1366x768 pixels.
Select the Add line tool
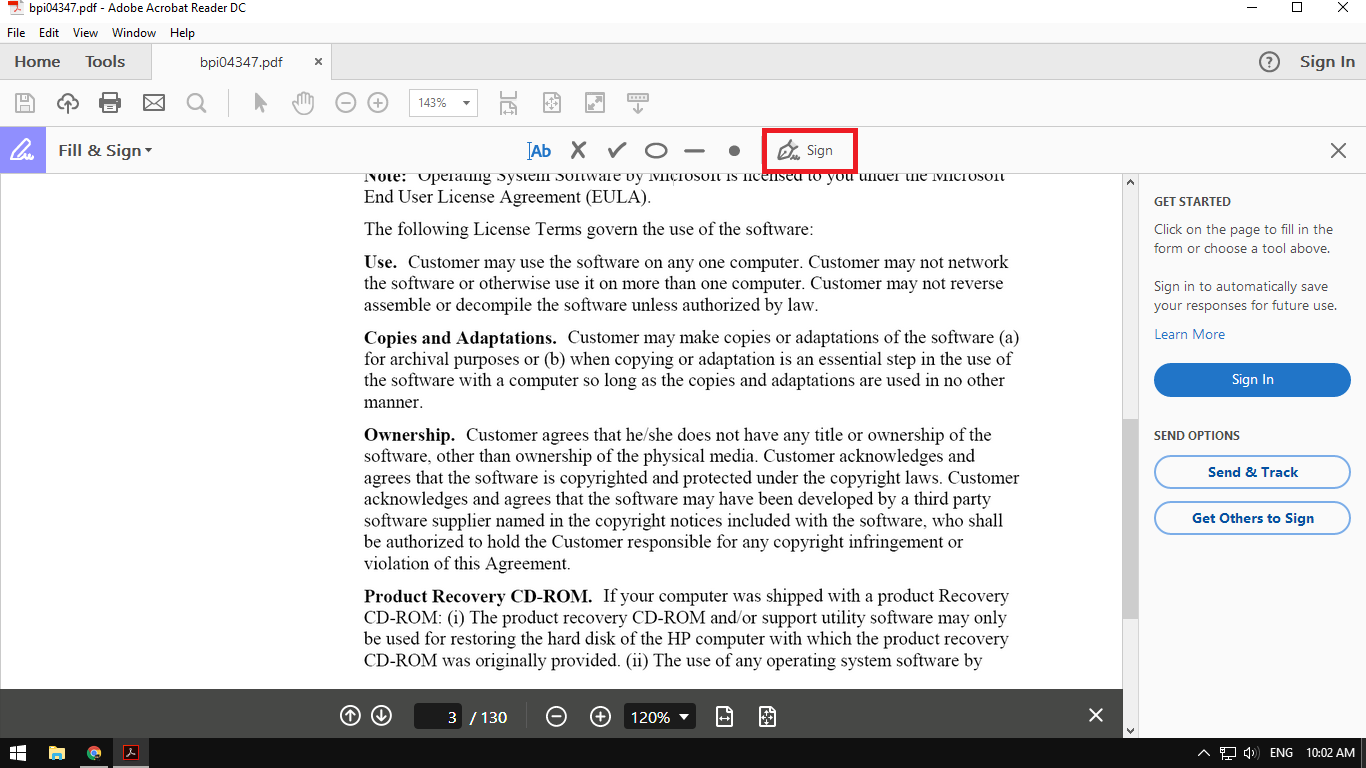pyautogui.click(x=695, y=151)
